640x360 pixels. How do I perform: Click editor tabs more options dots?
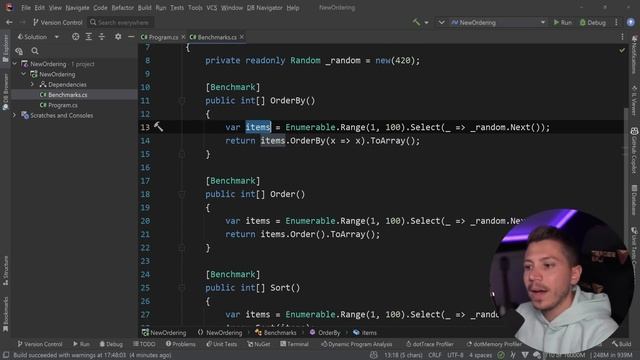point(622,37)
